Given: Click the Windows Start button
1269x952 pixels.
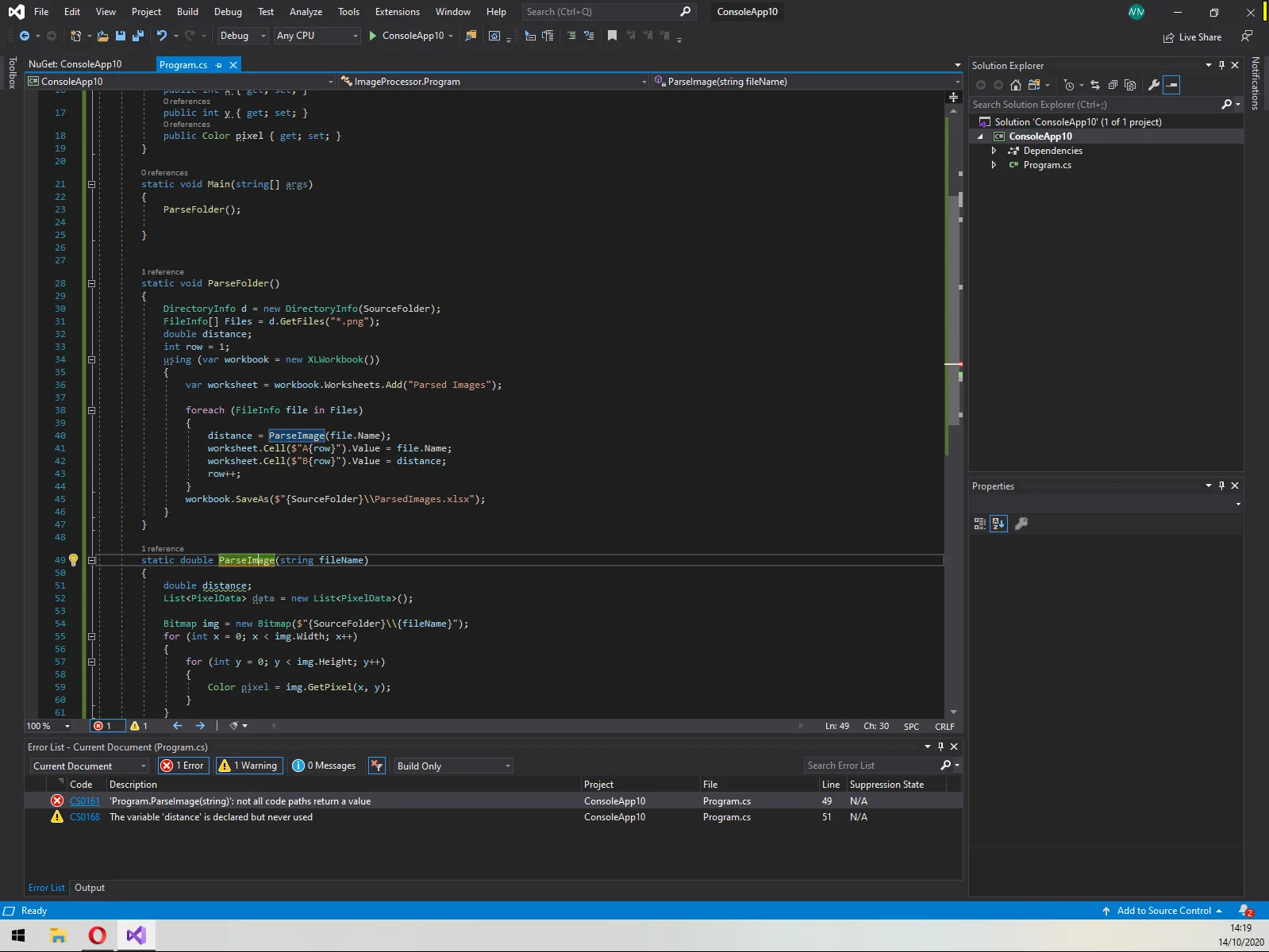Looking at the screenshot, I should 18,935.
